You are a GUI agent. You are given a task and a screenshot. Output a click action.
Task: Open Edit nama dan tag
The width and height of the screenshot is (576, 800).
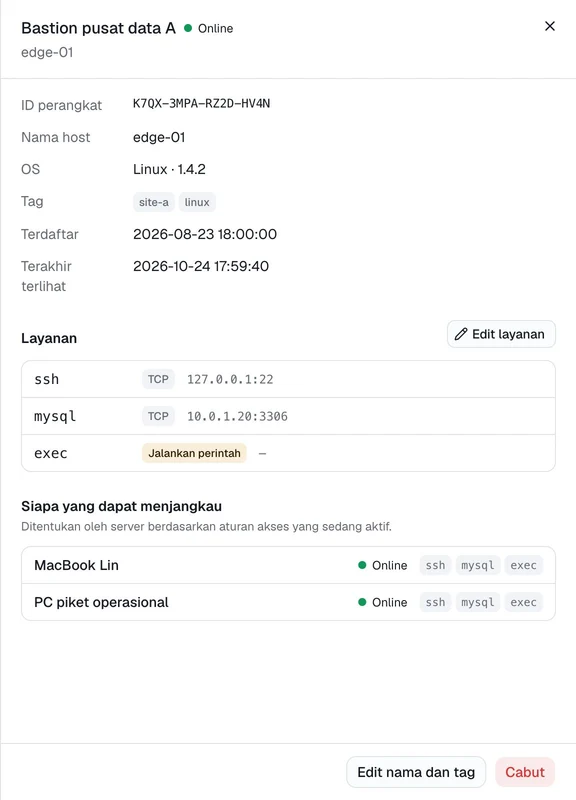pyautogui.click(x=416, y=772)
